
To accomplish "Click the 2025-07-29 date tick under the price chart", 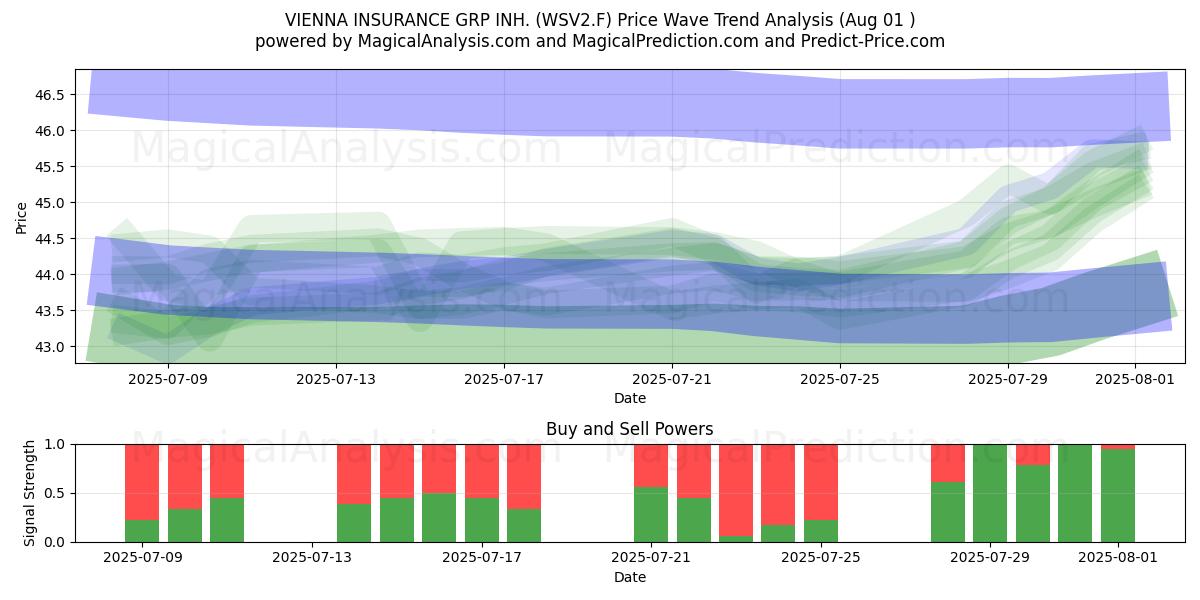I will point(1008,380).
